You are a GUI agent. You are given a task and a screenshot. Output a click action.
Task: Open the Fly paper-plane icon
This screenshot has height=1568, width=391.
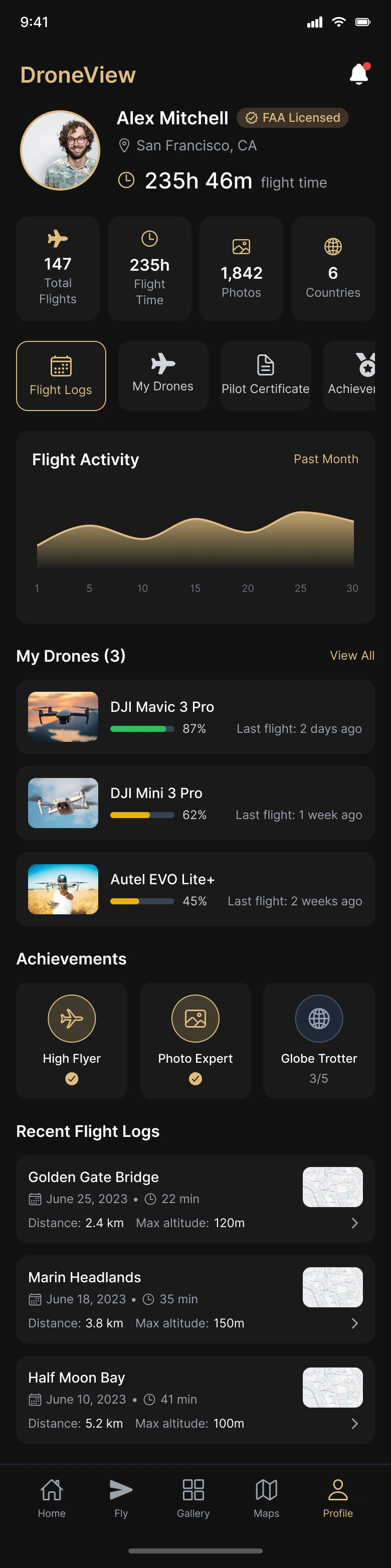(x=121, y=1489)
